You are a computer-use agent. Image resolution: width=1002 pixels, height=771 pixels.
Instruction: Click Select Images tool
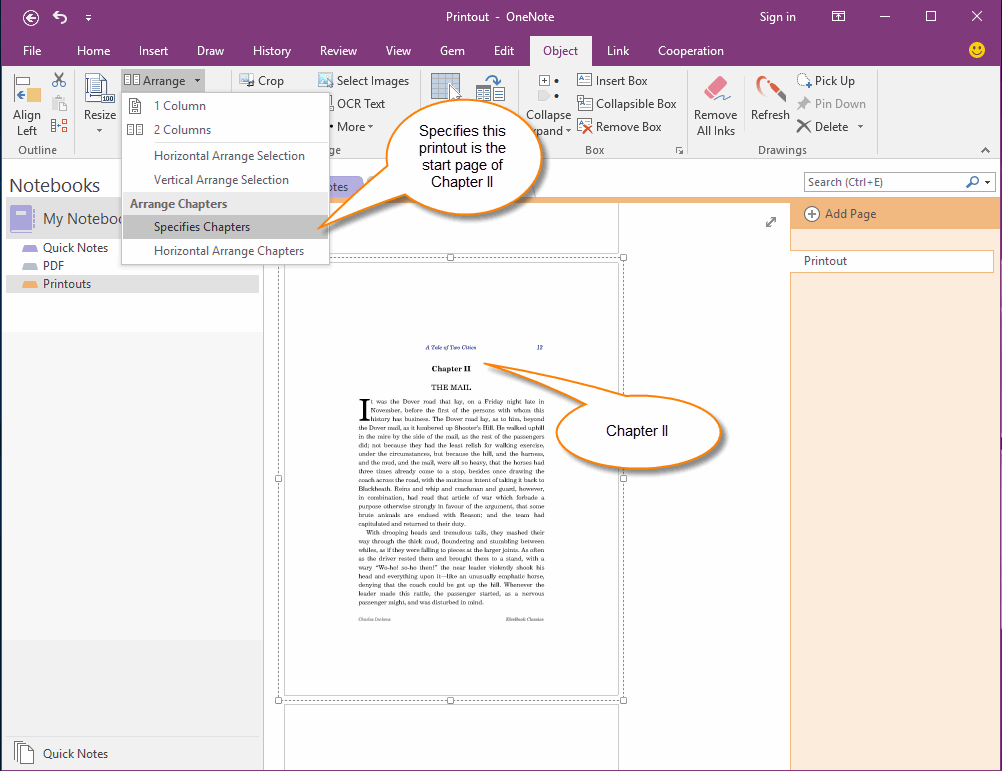[364, 80]
